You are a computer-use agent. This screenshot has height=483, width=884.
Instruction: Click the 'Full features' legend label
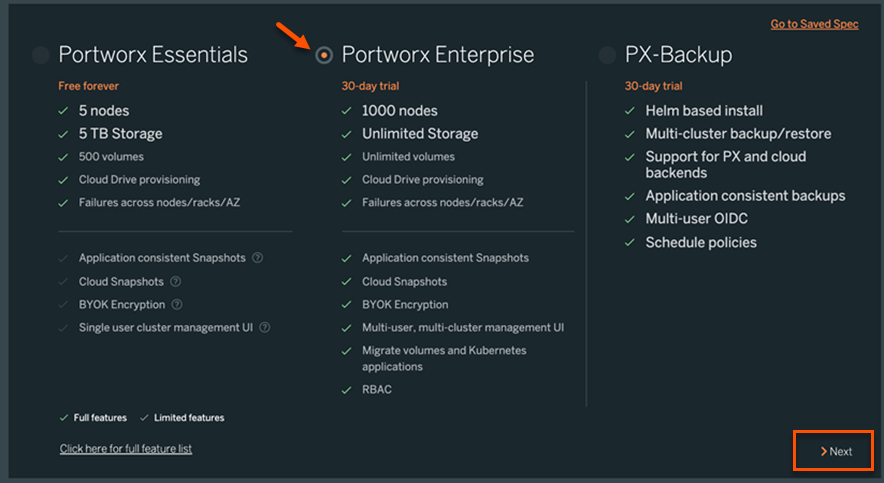point(100,418)
